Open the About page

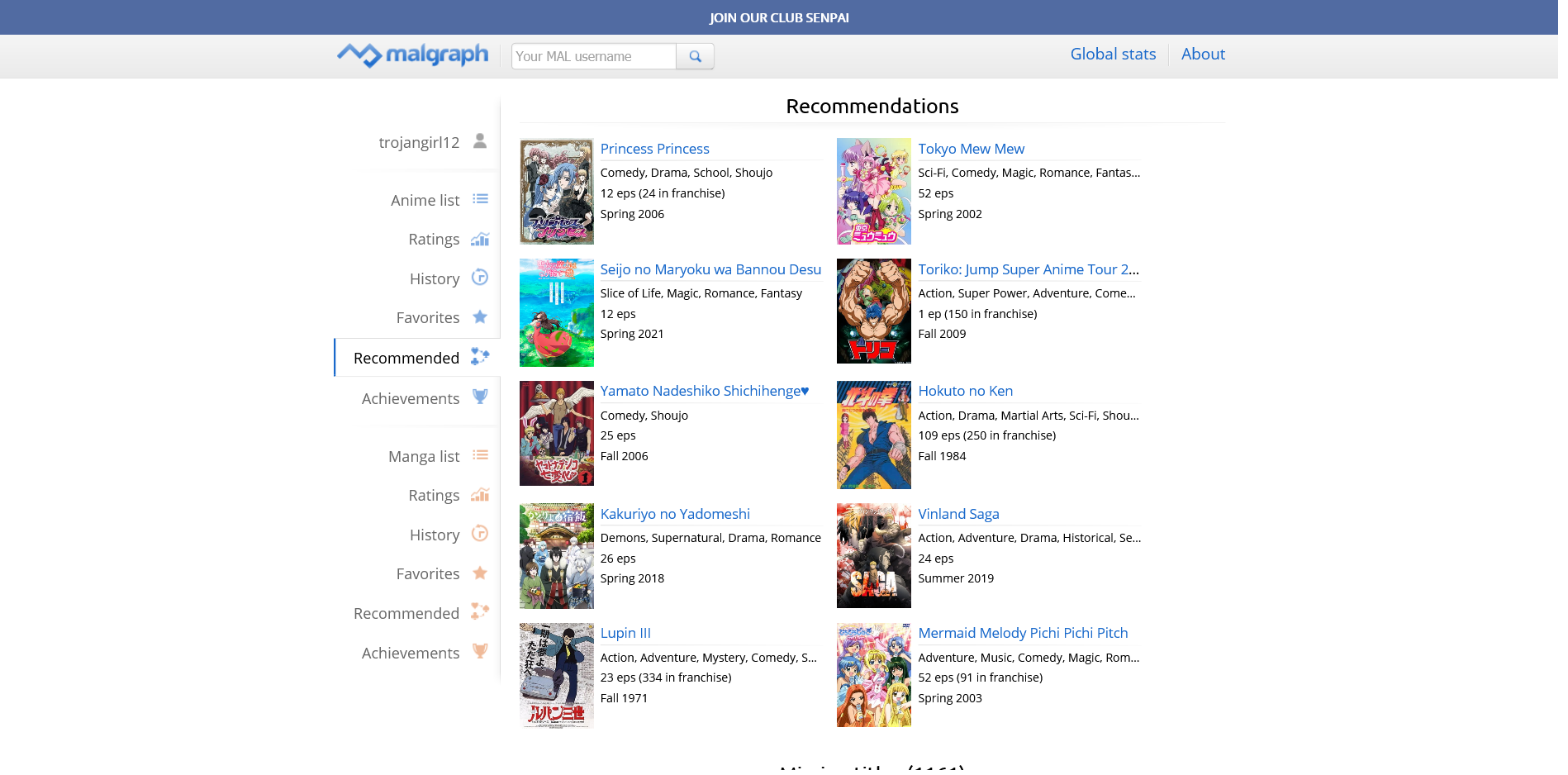[1203, 55]
